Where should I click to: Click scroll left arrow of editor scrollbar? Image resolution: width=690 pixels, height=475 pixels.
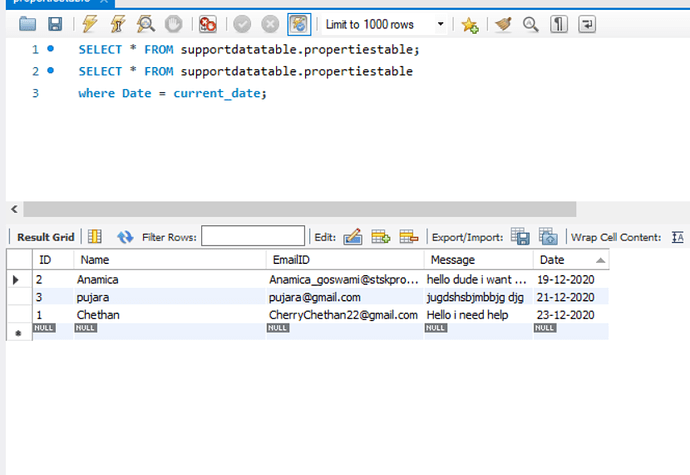point(15,209)
